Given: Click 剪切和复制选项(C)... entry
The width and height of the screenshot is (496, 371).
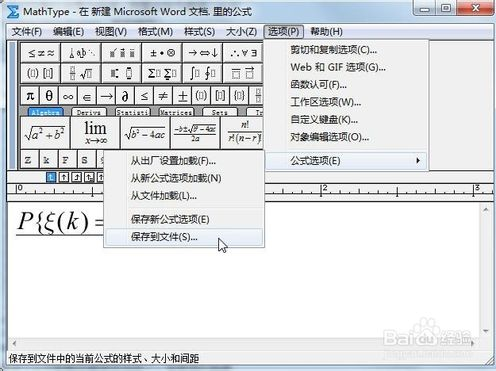Looking at the screenshot, I should click(334, 50).
